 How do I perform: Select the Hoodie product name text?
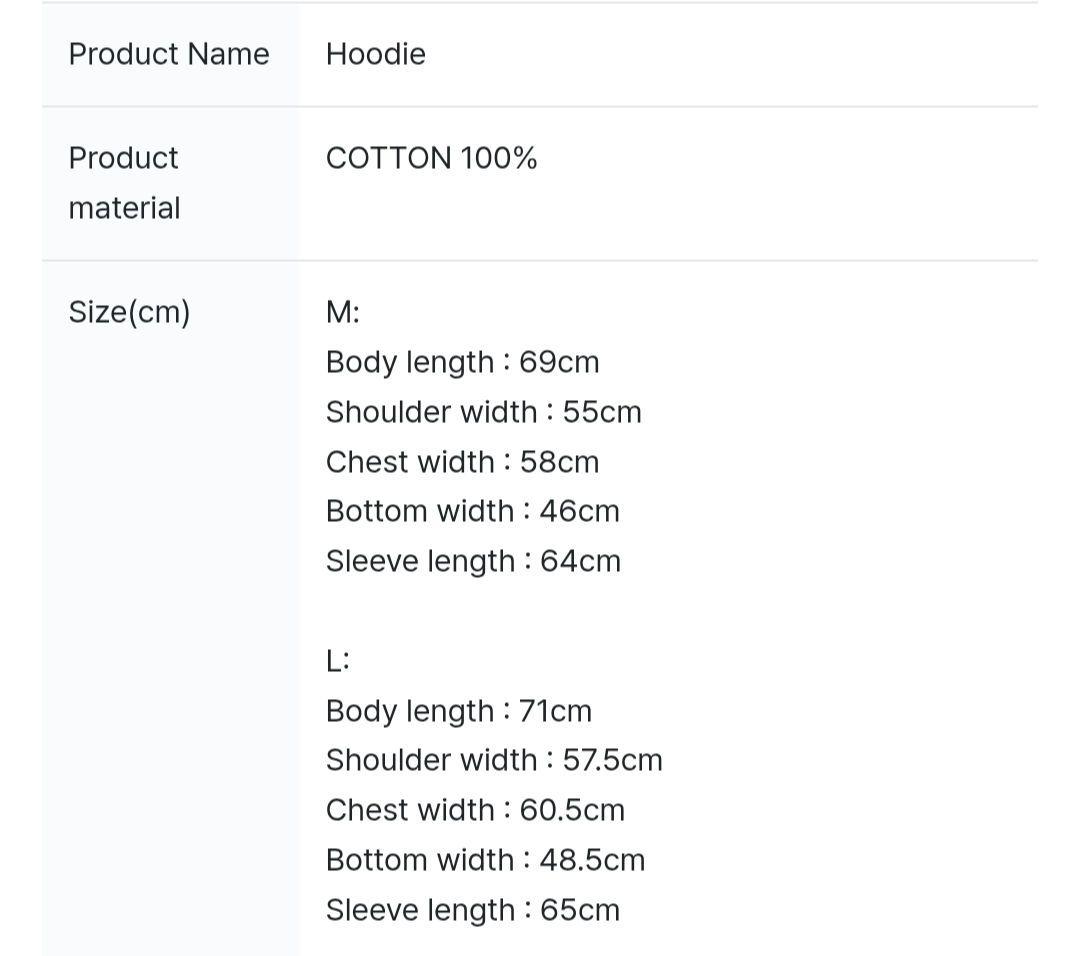coord(375,54)
